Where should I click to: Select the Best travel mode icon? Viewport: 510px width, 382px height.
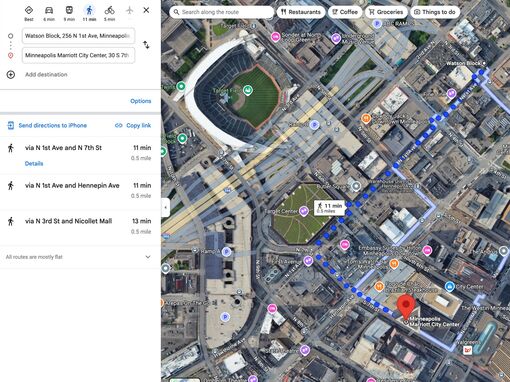[x=29, y=10]
